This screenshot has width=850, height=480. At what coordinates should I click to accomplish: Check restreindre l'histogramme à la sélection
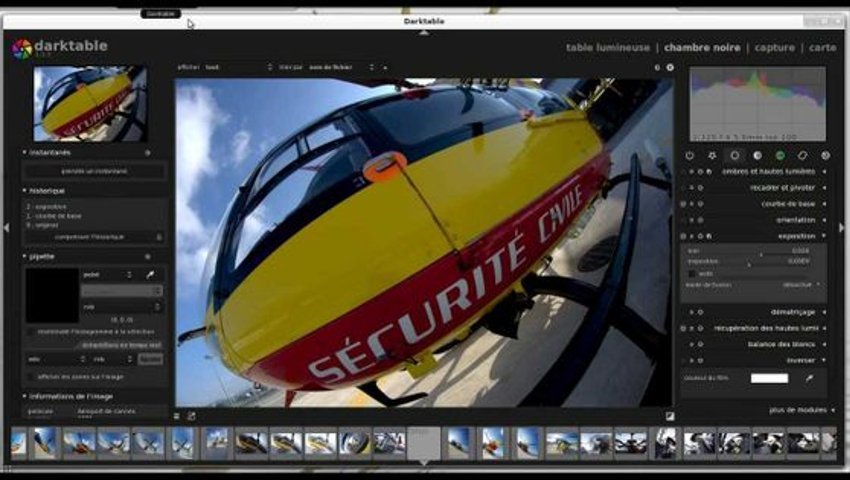(x=30, y=331)
